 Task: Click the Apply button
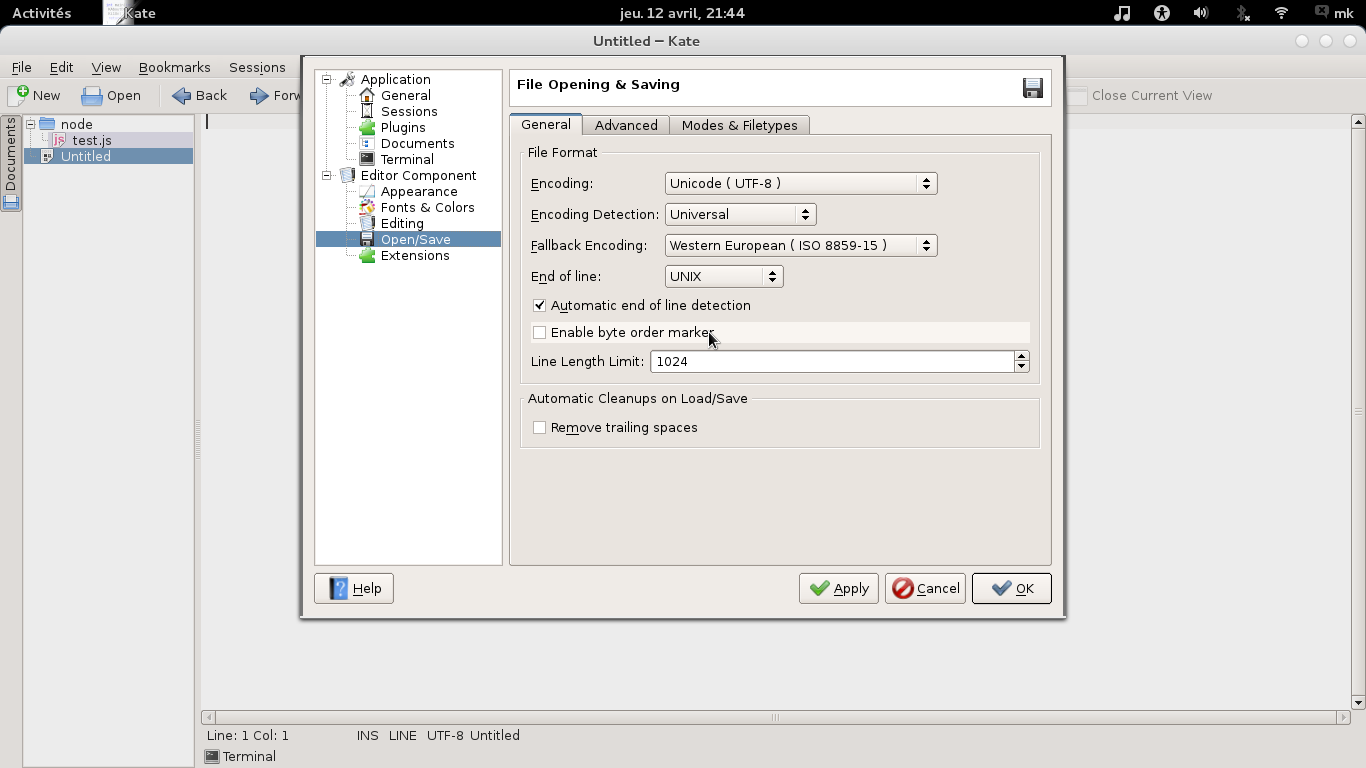838,588
